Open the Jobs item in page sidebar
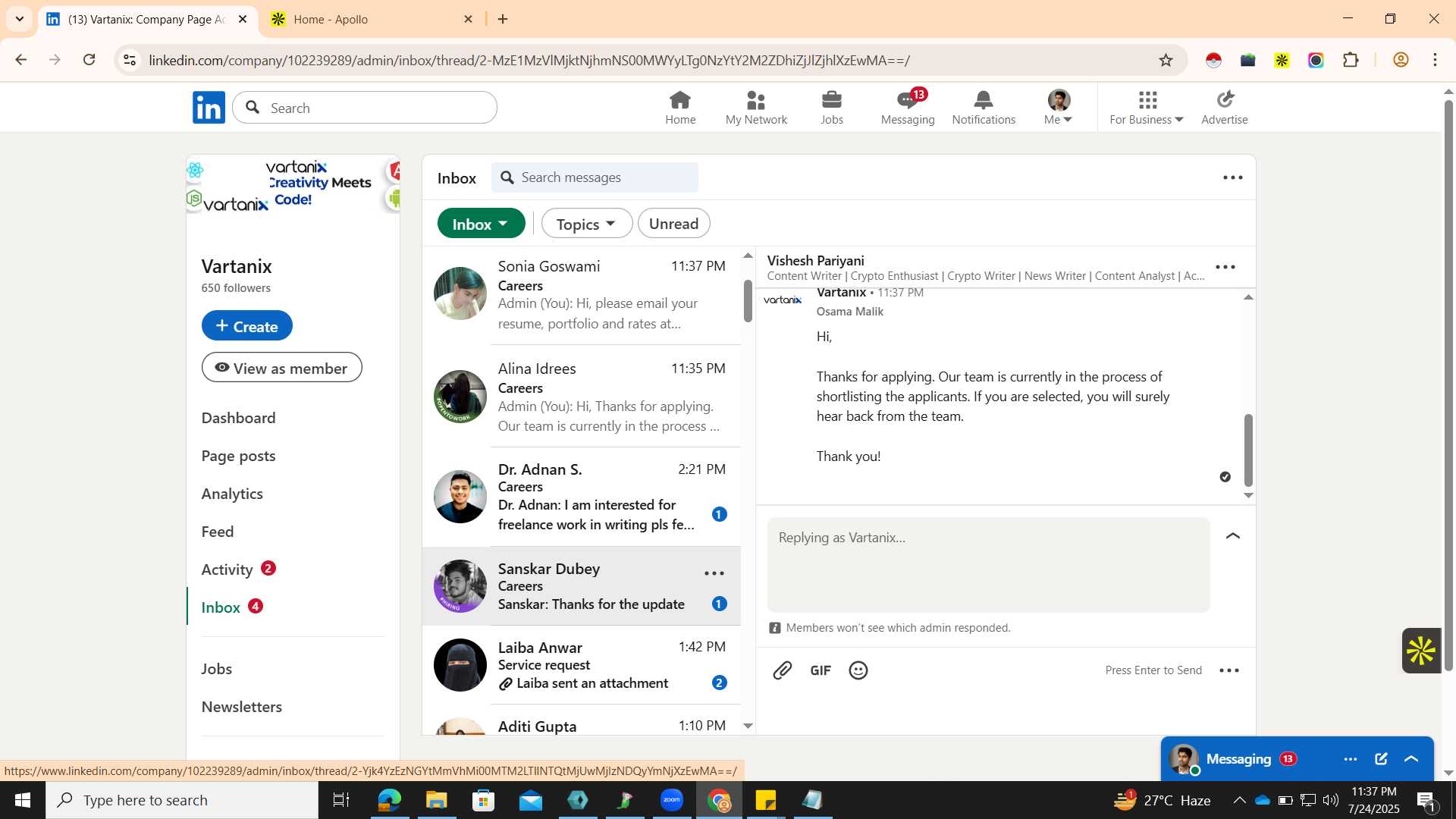 [217, 669]
